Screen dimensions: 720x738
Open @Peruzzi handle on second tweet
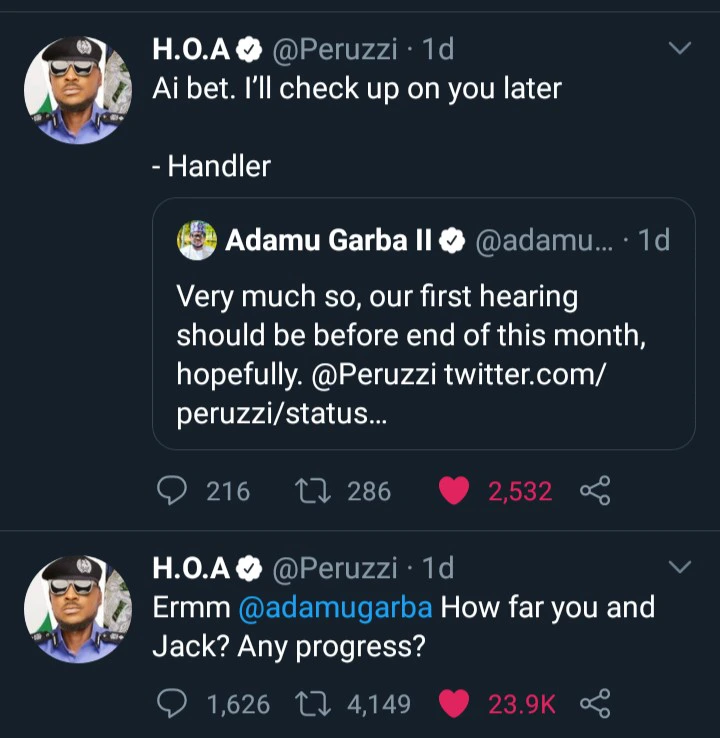[334, 568]
